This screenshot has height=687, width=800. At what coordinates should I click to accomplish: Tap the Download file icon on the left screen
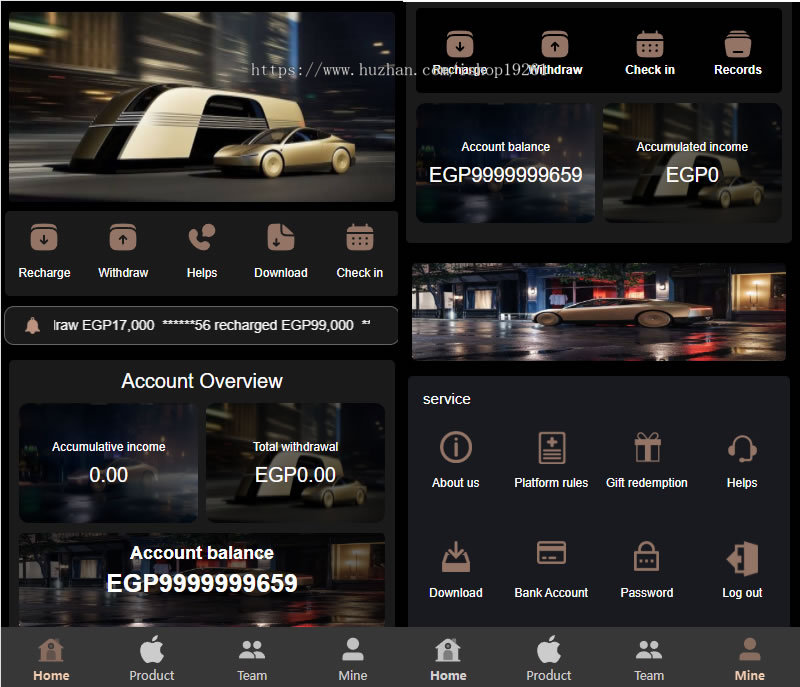click(x=281, y=237)
